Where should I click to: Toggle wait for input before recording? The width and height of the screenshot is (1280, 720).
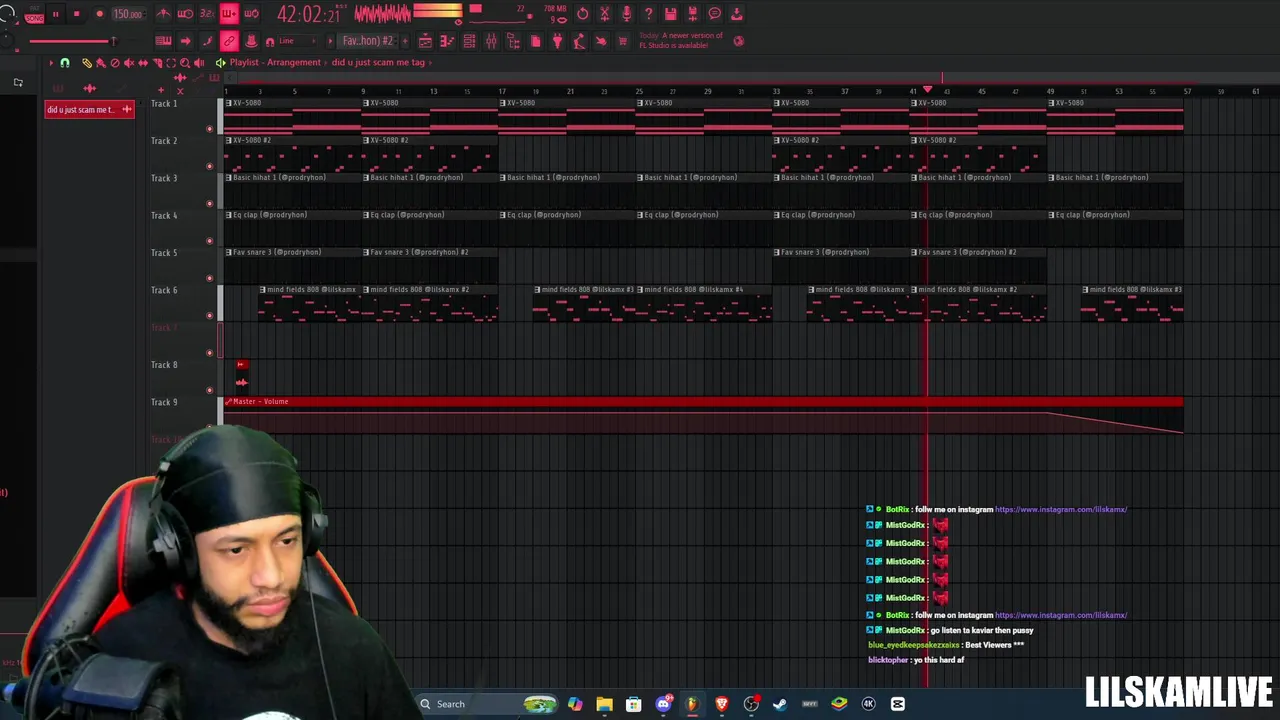click(x=185, y=14)
